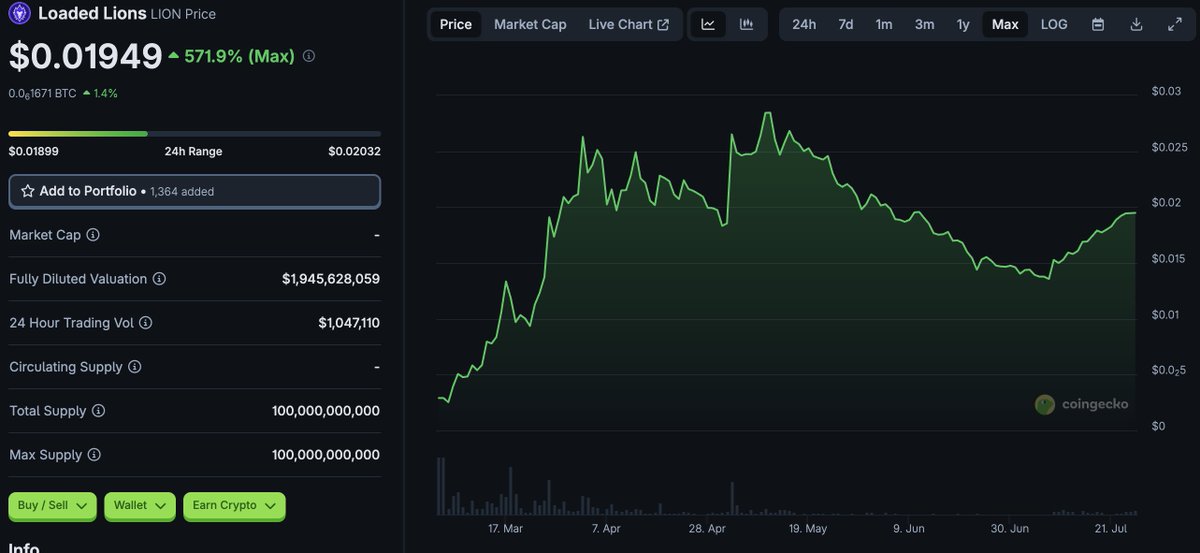
Task: Expand the Earn Crypto dropdown
Action: click(x=234, y=506)
